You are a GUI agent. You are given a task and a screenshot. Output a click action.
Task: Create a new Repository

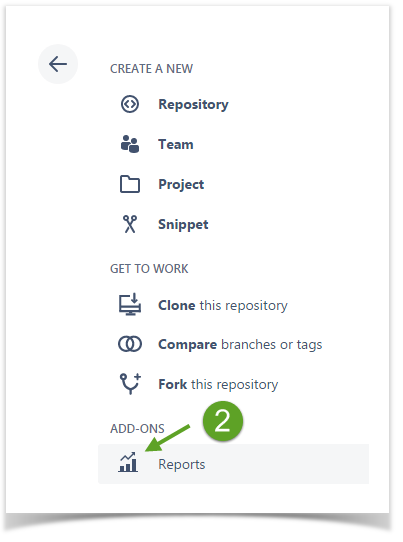tap(193, 104)
